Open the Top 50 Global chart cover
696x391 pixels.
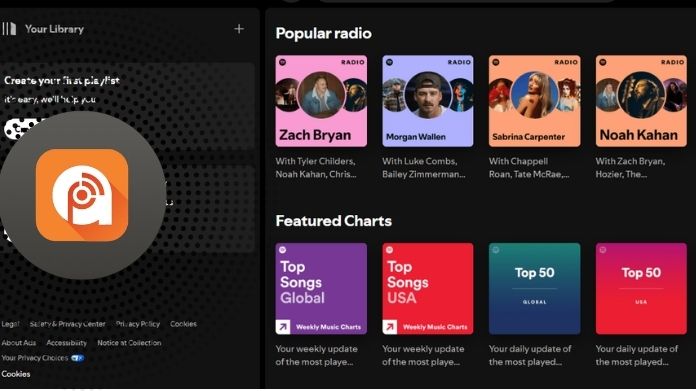(x=534, y=288)
